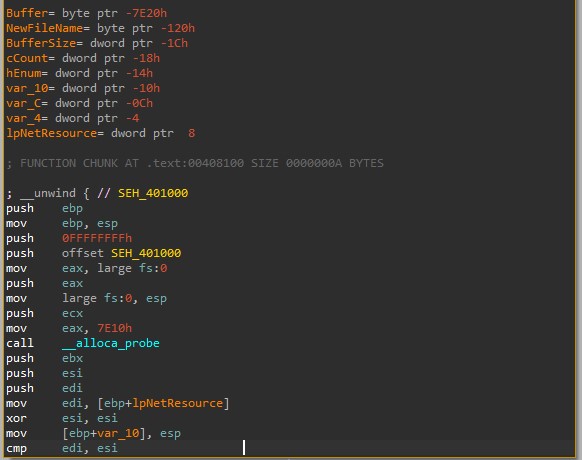Select SEH_401000 in the unwind comment
582x460 pixels.
[153, 193]
